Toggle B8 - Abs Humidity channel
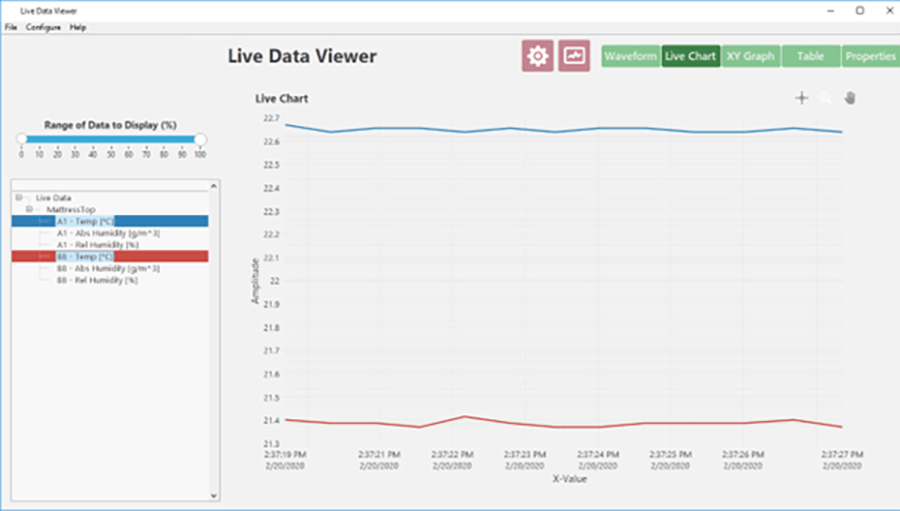The height and width of the screenshot is (511, 900). point(108,269)
